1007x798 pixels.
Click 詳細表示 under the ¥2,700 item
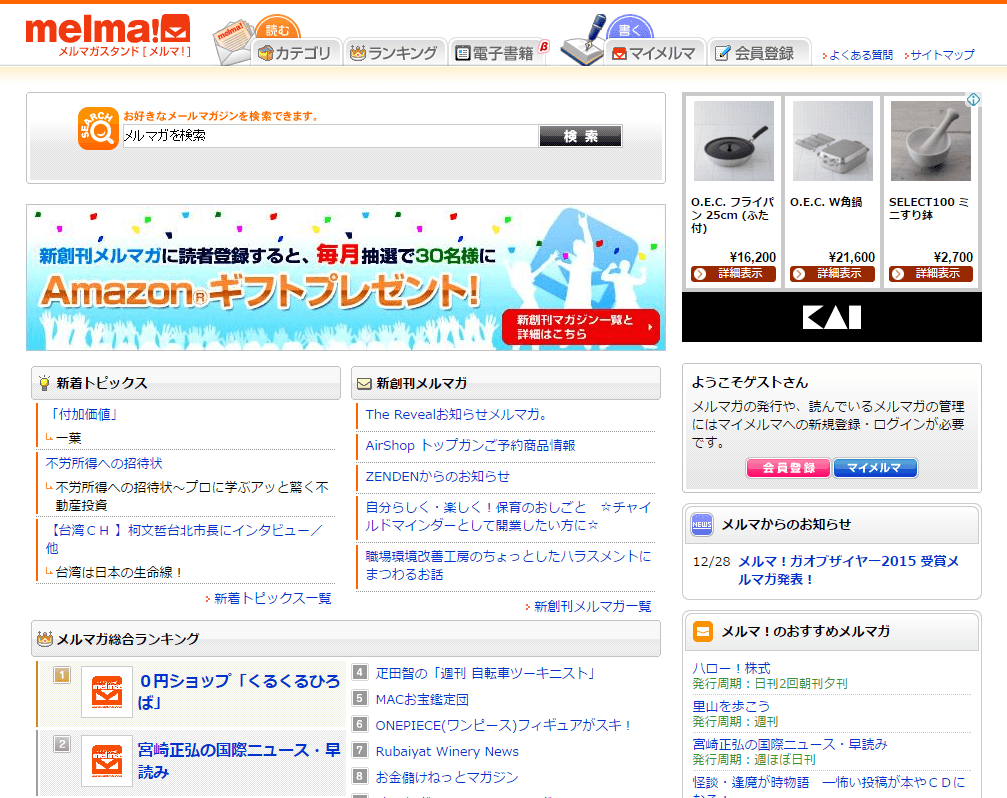coord(931,273)
